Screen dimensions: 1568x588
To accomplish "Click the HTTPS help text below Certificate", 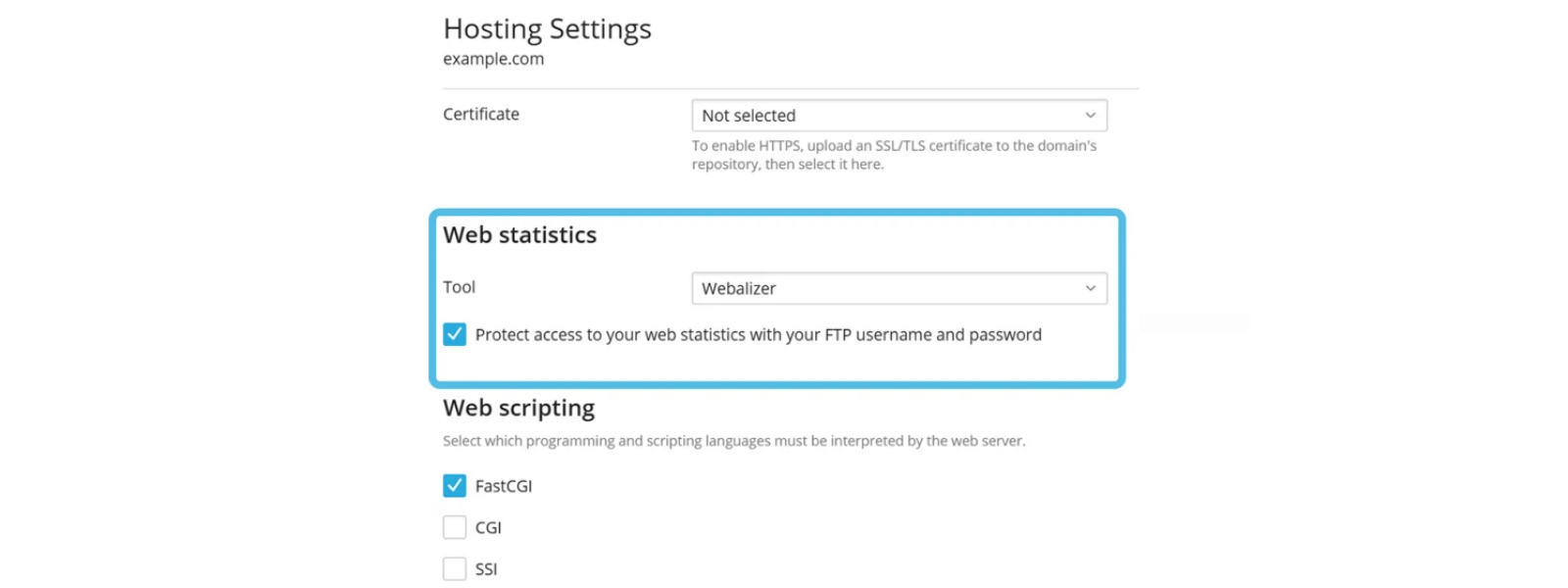I will [894, 155].
